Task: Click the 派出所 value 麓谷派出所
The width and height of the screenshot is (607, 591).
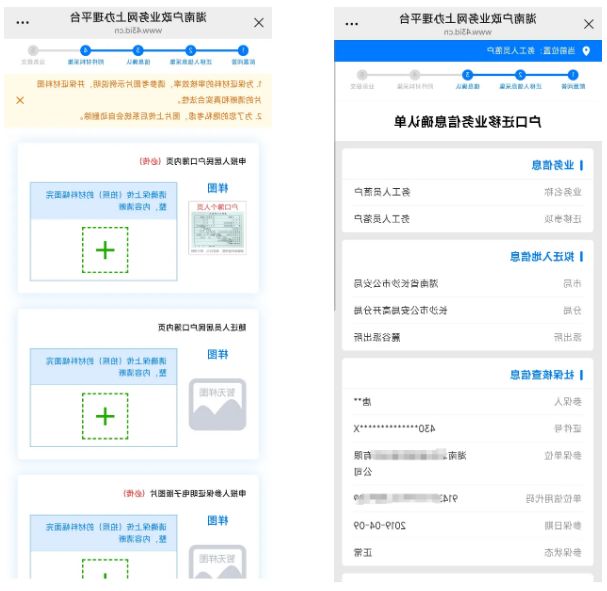Action: [377, 337]
